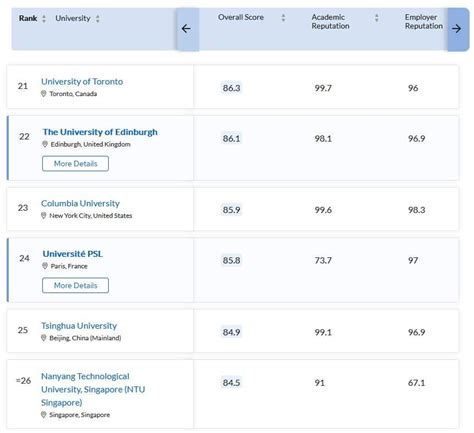Click rank number 23
The image size is (474, 433).
(x=23, y=208)
